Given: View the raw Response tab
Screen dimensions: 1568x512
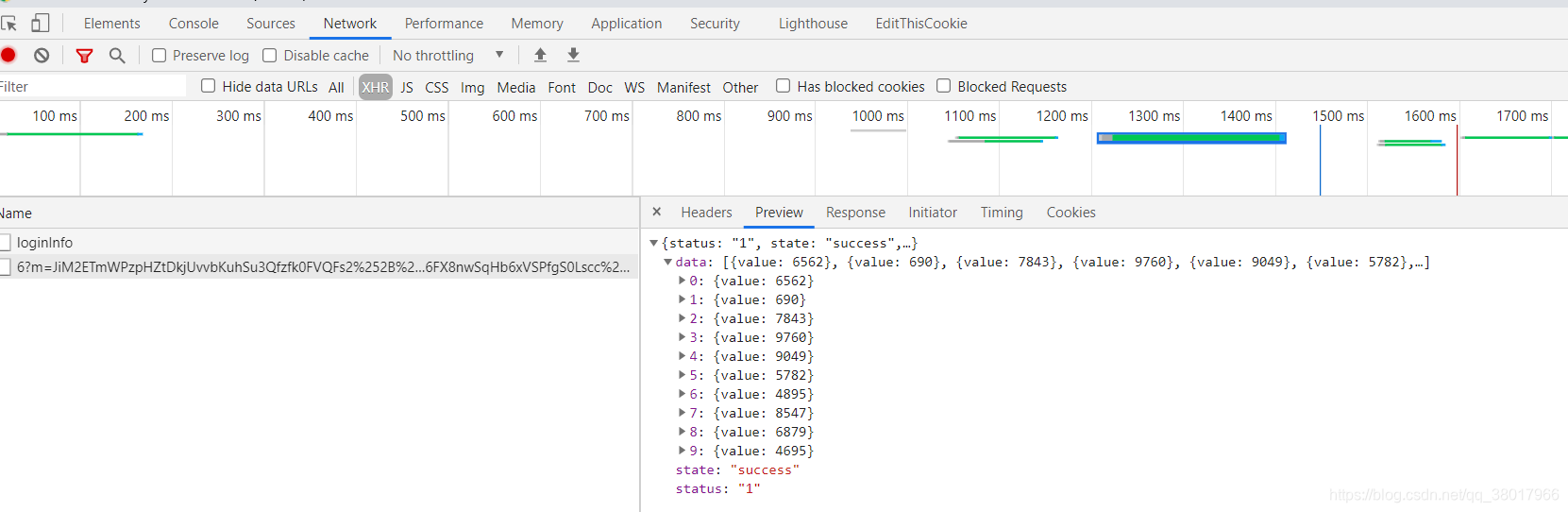Looking at the screenshot, I should point(855,213).
